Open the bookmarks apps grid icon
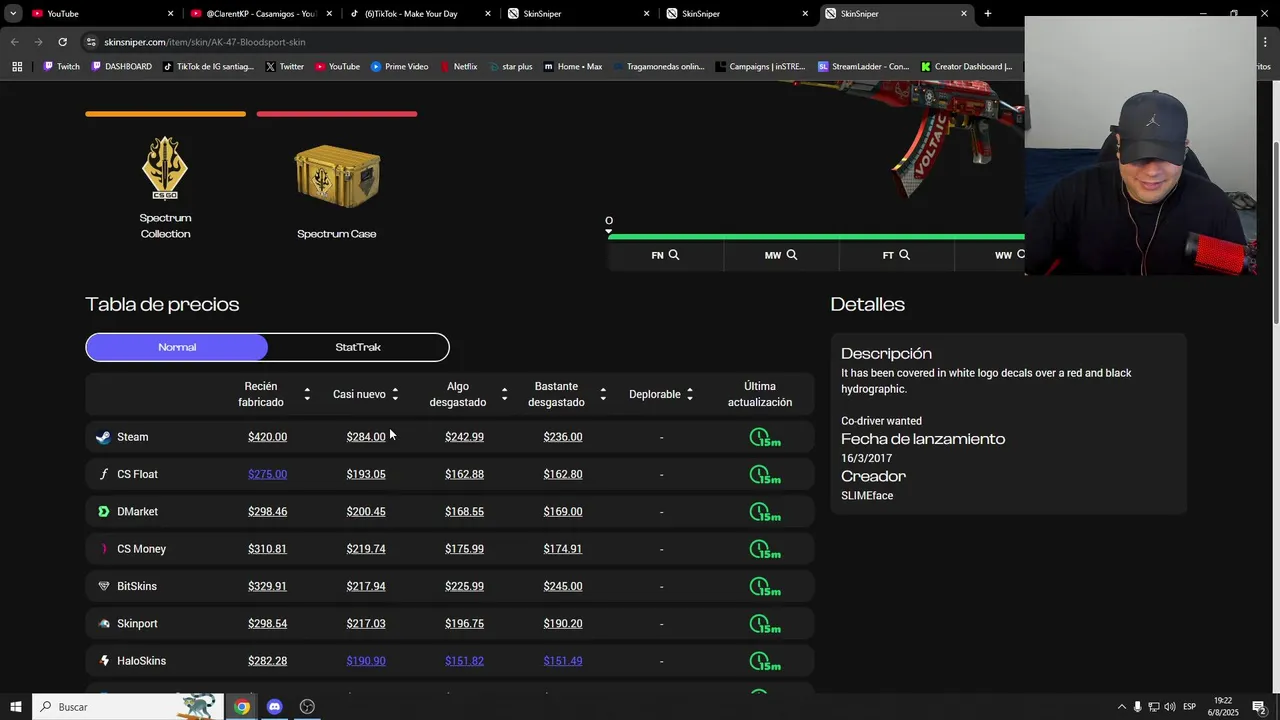 coord(17,67)
